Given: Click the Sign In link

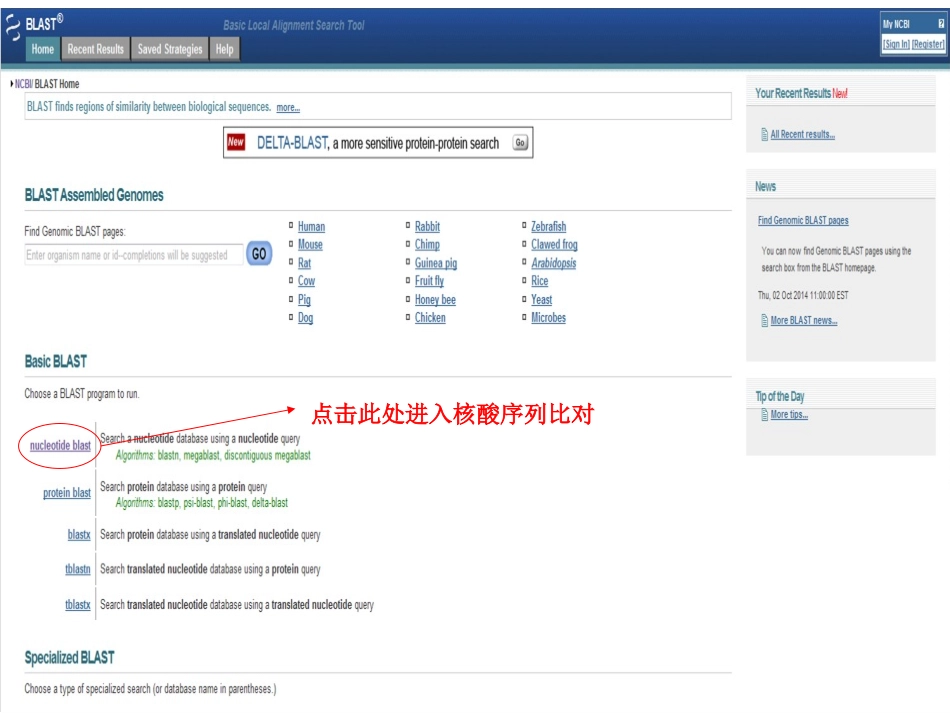Looking at the screenshot, I should (896, 44).
